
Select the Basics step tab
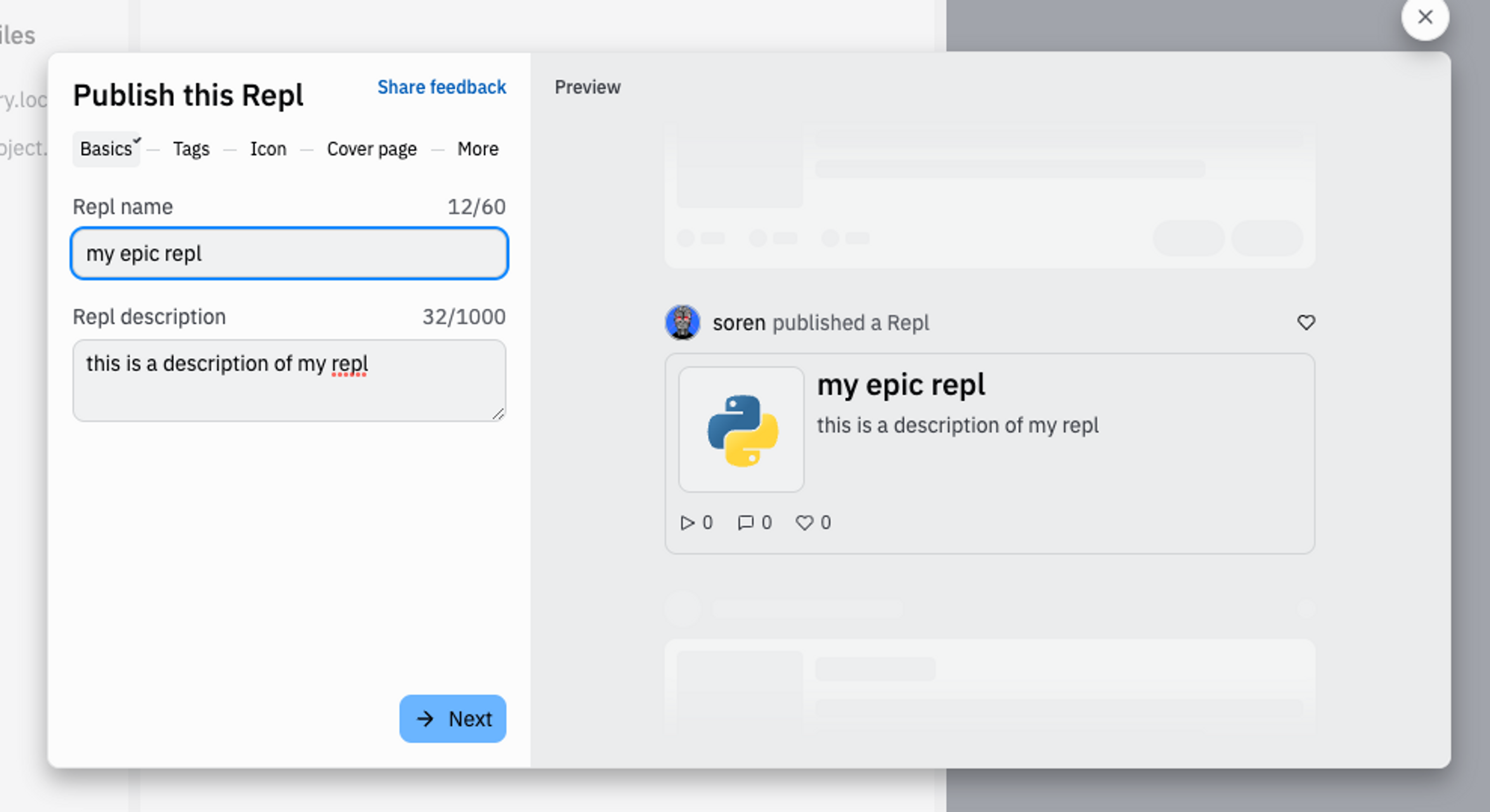106,149
